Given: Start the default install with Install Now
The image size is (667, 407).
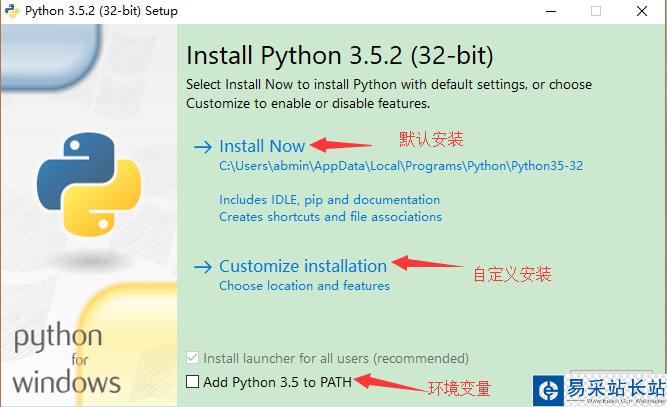Looking at the screenshot, I should (x=262, y=146).
